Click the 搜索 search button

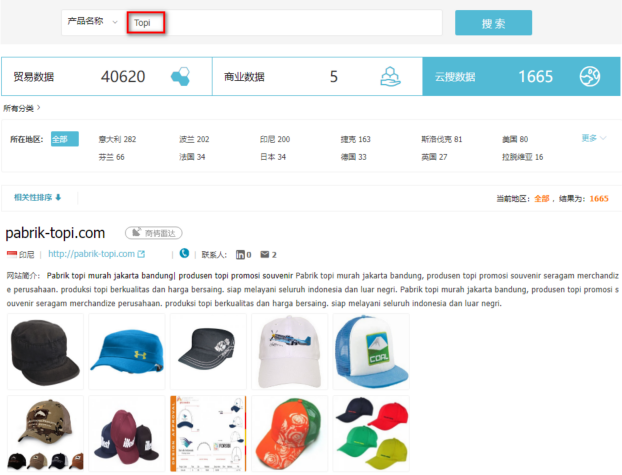[x=493, y=23]
